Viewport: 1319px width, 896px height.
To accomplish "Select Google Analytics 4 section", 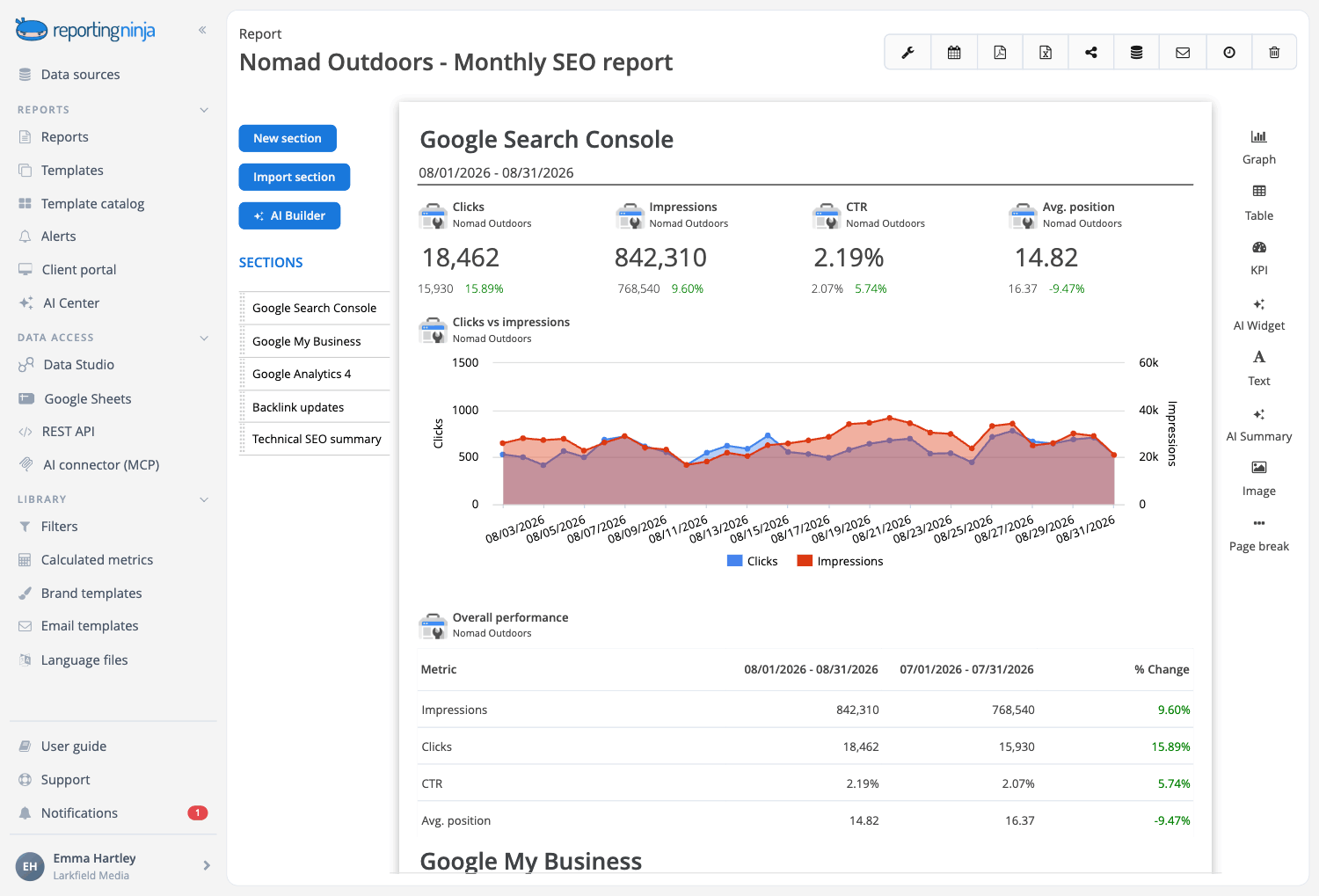I will point(315,374).
